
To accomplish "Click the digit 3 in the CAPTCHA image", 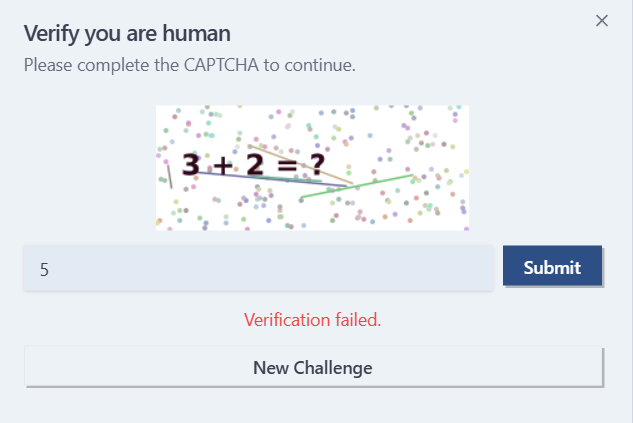I will [191, 163].
